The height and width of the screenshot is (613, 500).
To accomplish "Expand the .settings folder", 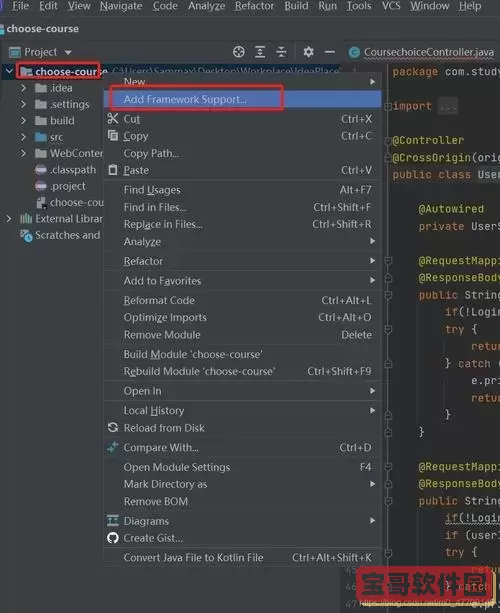I will pos(23,104).
